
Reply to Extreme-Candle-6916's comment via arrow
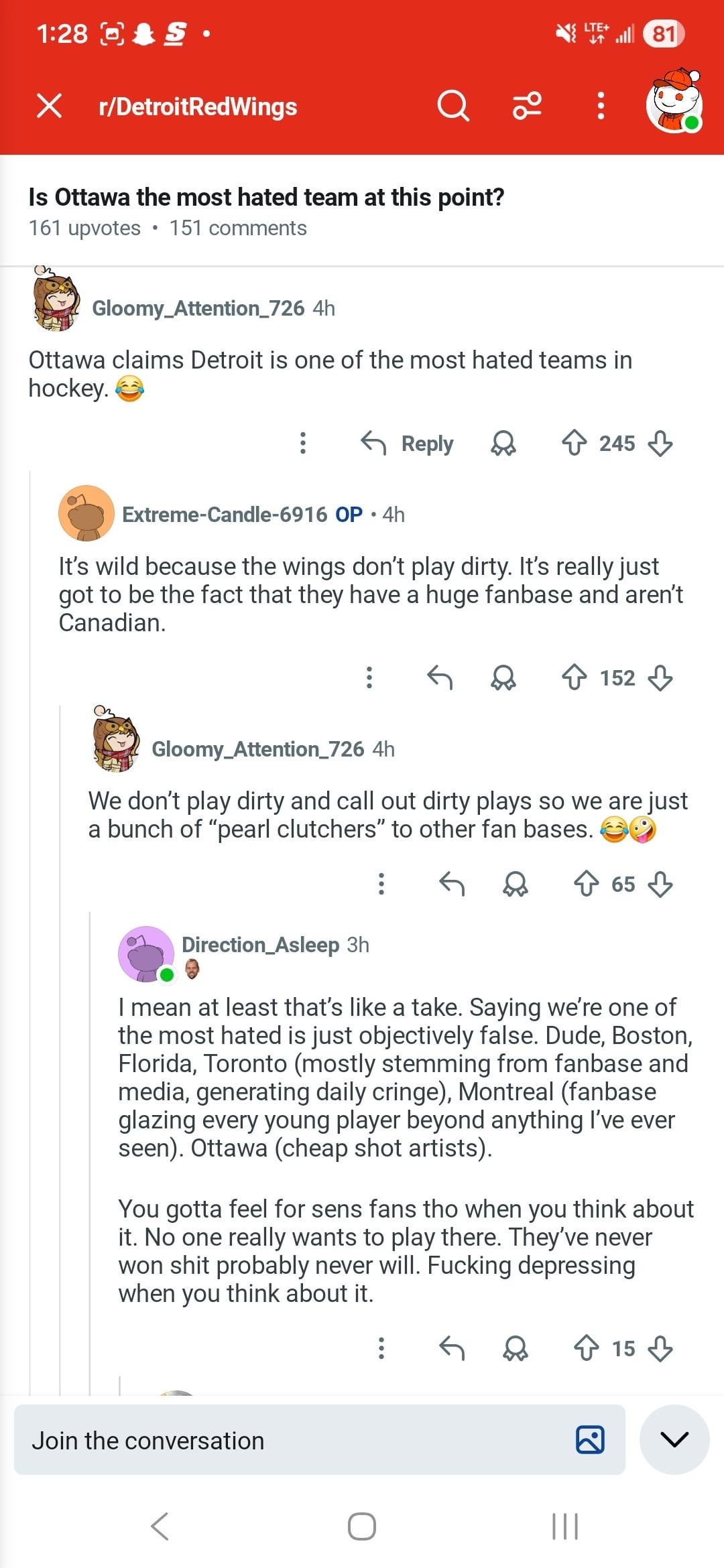click(x=440, y=678)
